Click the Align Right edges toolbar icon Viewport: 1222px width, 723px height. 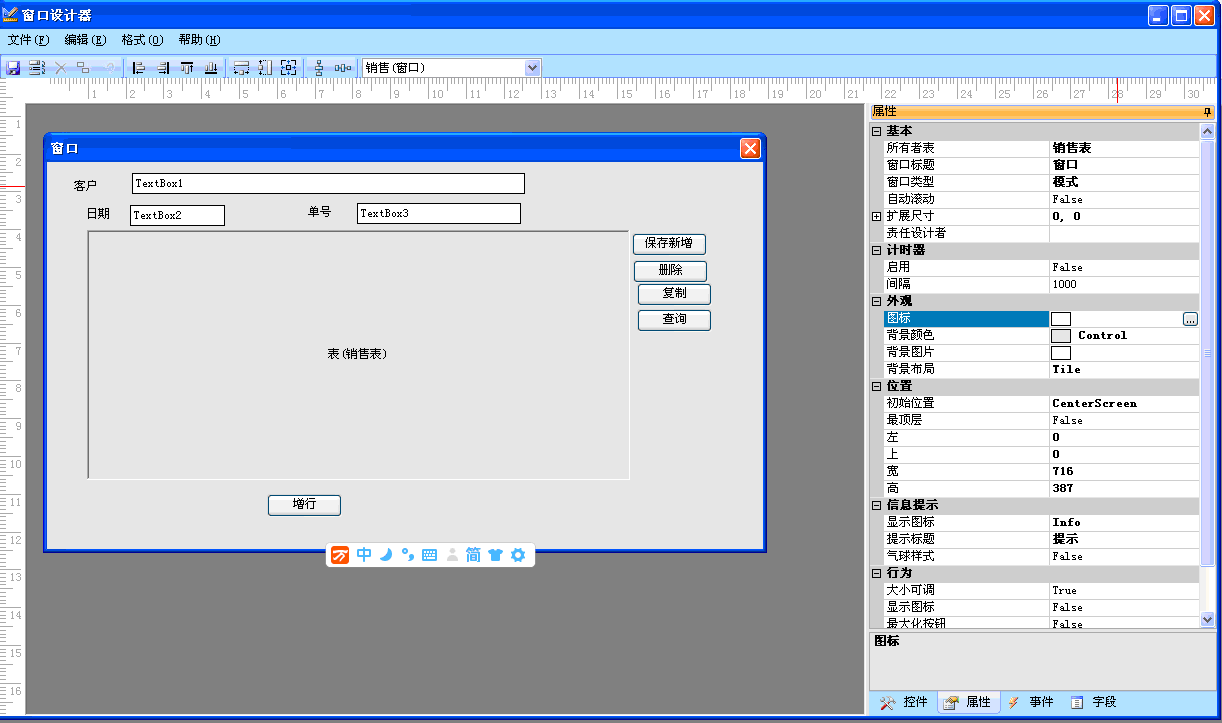click(x=163, y=68)
